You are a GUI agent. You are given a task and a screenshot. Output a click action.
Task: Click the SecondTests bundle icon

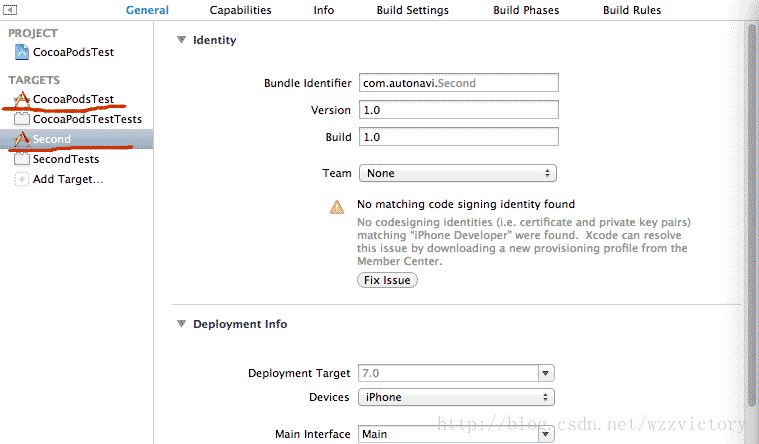click(x=22, y=159)
